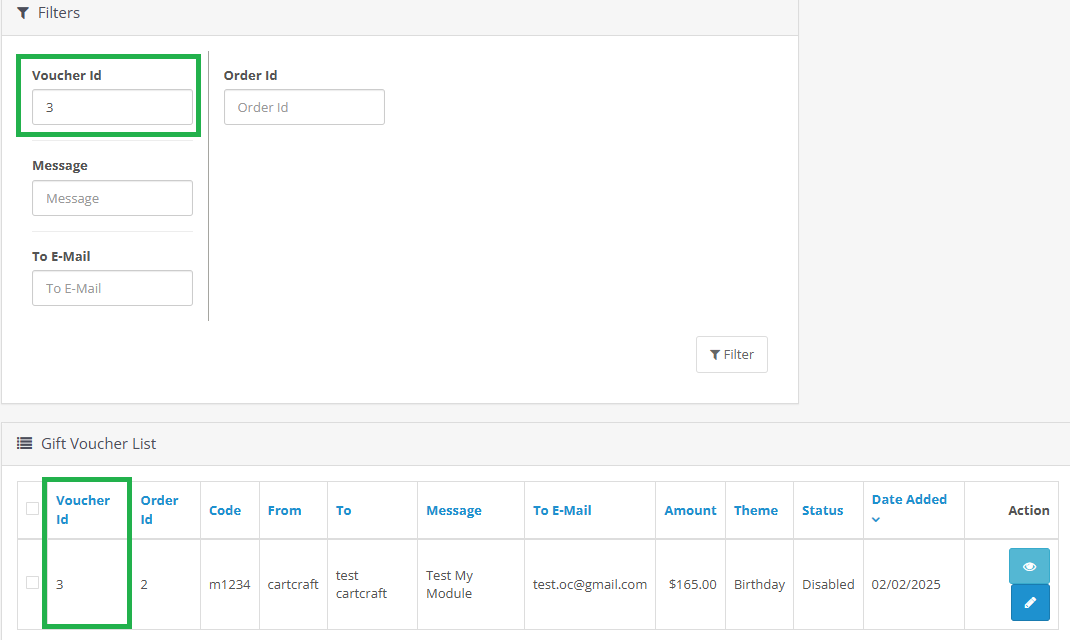Sort vouchers by Theme column

pos(755,510)
